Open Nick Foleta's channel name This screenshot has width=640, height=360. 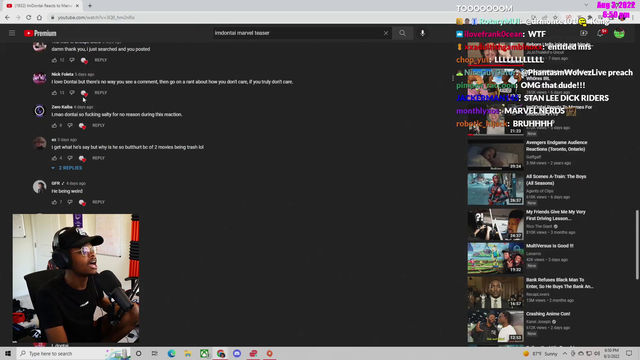(62, 74)
